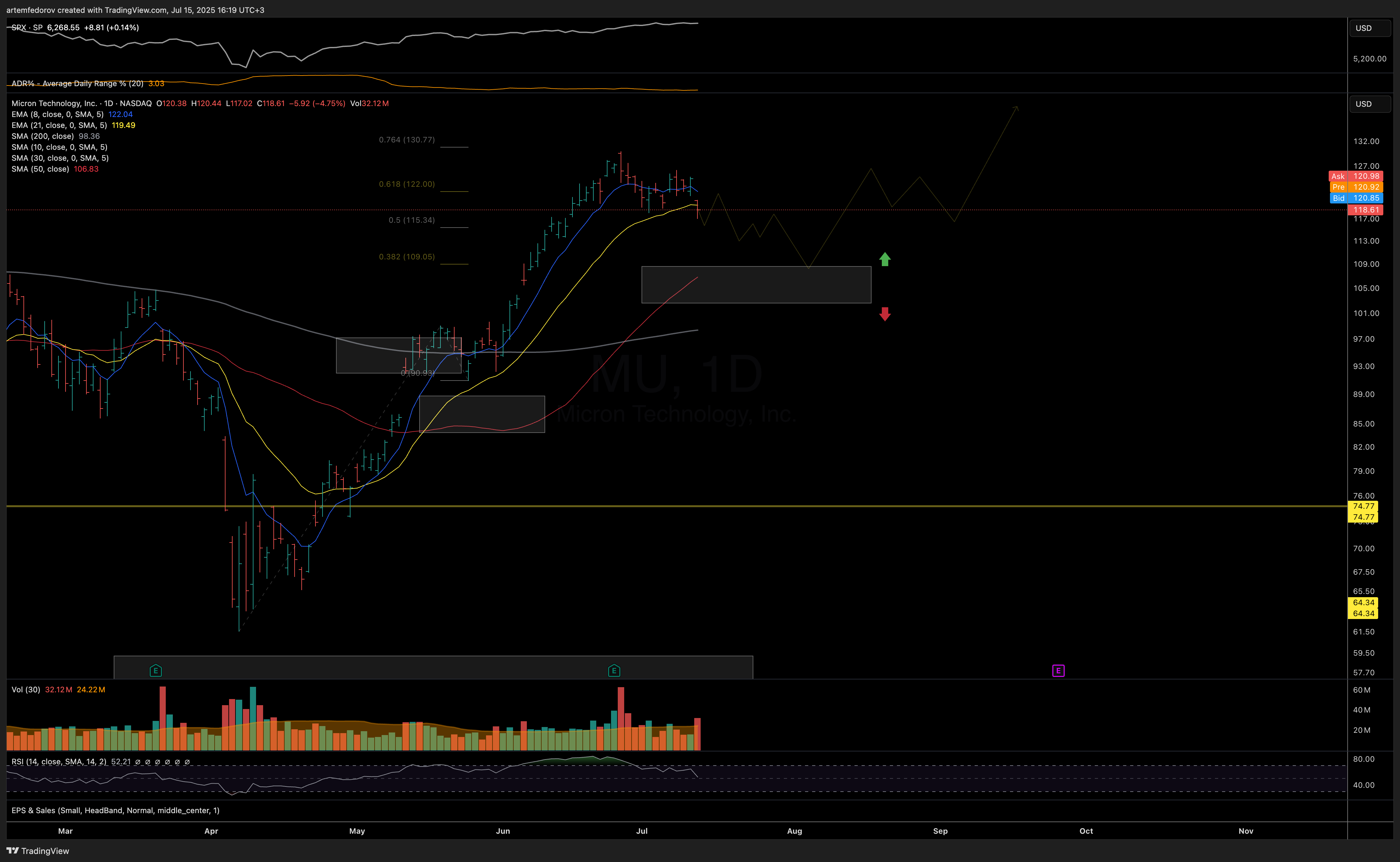Select the SMA (200, close) legend
This screenshot has height=862, width=1400.
point(43,136)
